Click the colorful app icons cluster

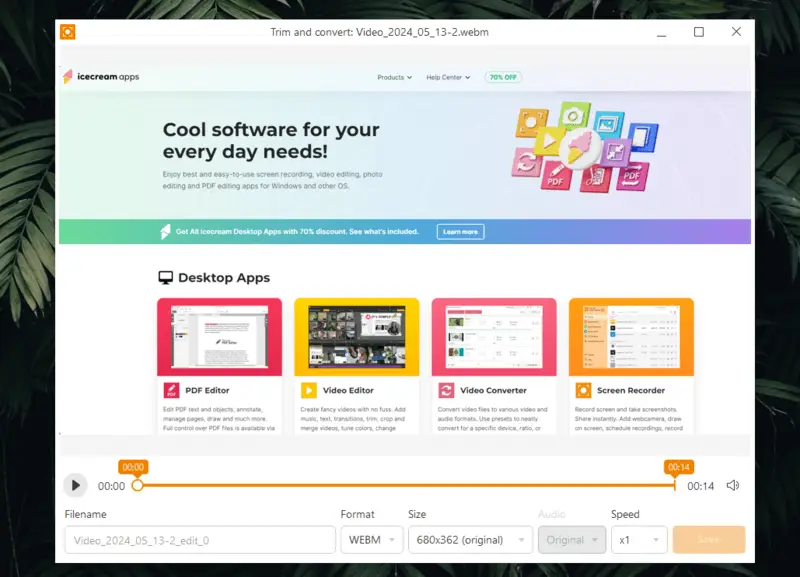pos(585,147)
